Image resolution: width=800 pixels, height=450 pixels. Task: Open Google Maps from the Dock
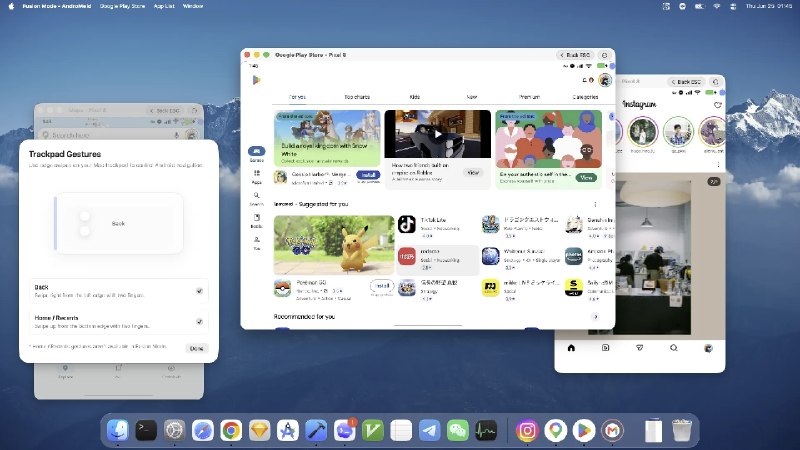pyautogui.click(x=556, y=431)
